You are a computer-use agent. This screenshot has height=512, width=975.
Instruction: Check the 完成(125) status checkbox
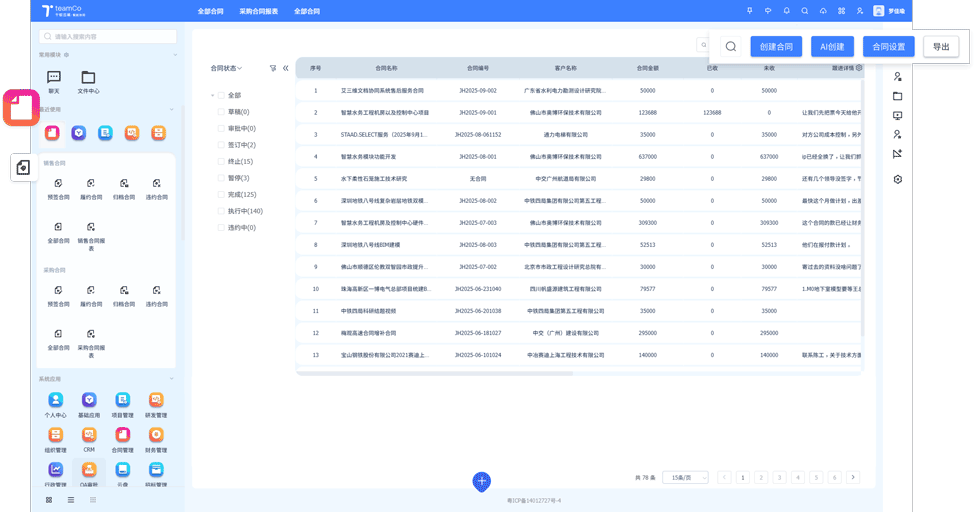tap(221, 194)
